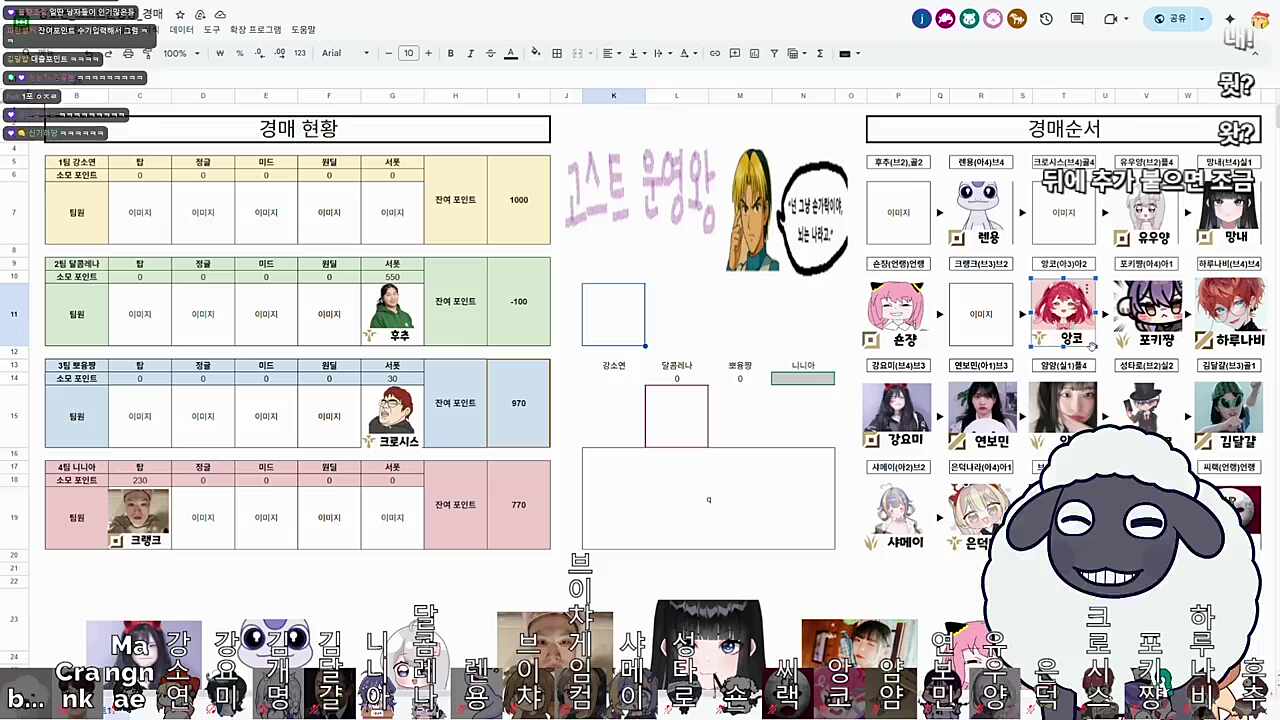Click the brown horse collaborator avatar

pyautogui.click(x=1017, y=19)
